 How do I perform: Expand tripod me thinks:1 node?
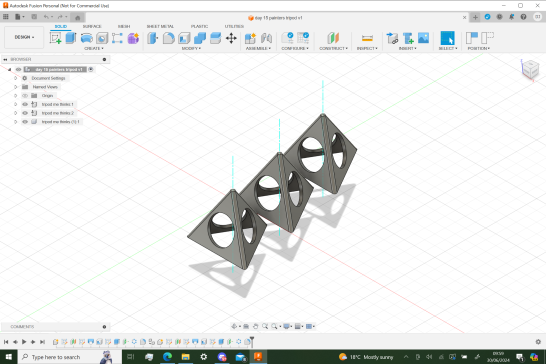pyautogui.click(x=15, y=104)
